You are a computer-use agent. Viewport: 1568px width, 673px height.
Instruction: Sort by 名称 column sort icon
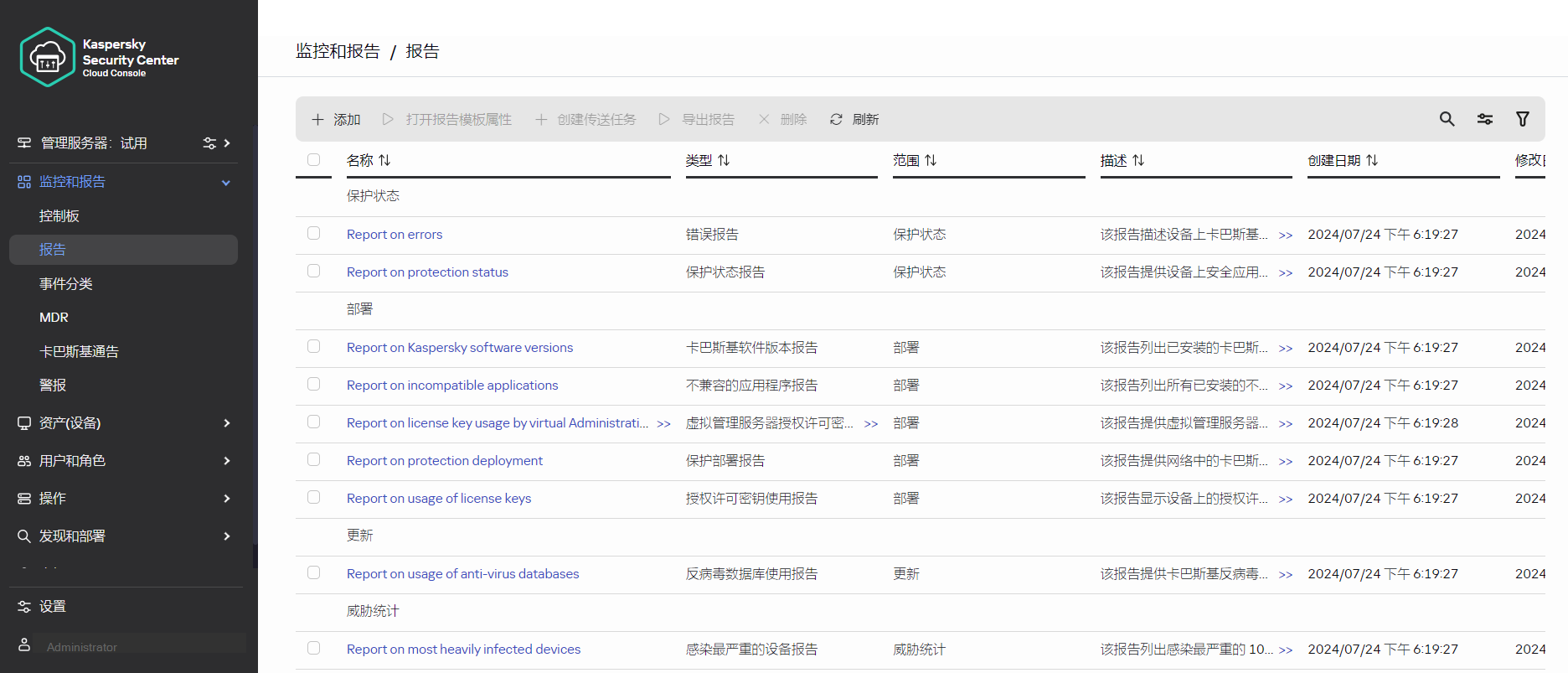pos(384,160)
